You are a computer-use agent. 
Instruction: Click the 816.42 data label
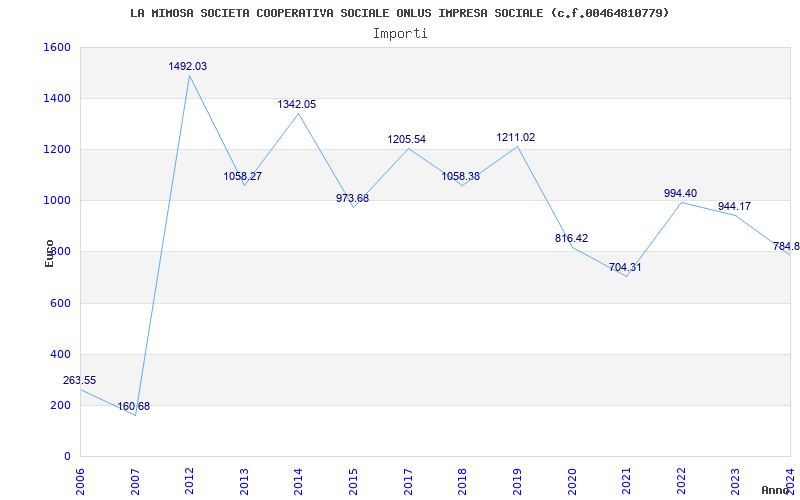click(x=571, y=238)
